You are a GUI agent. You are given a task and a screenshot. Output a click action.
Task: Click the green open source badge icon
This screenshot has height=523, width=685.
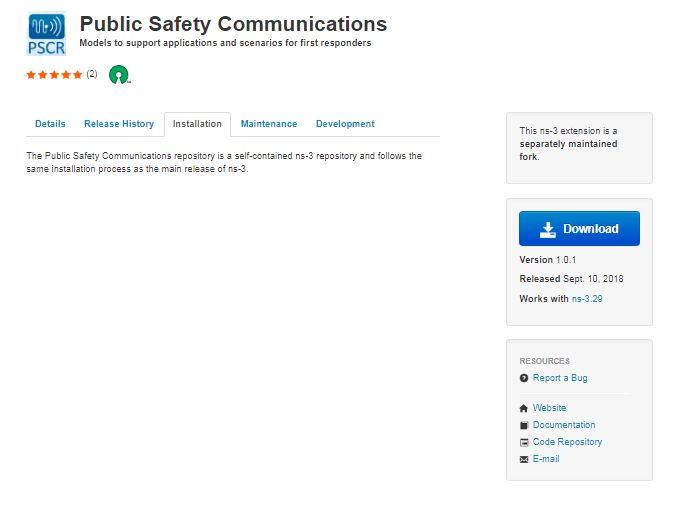pos(119,75)
